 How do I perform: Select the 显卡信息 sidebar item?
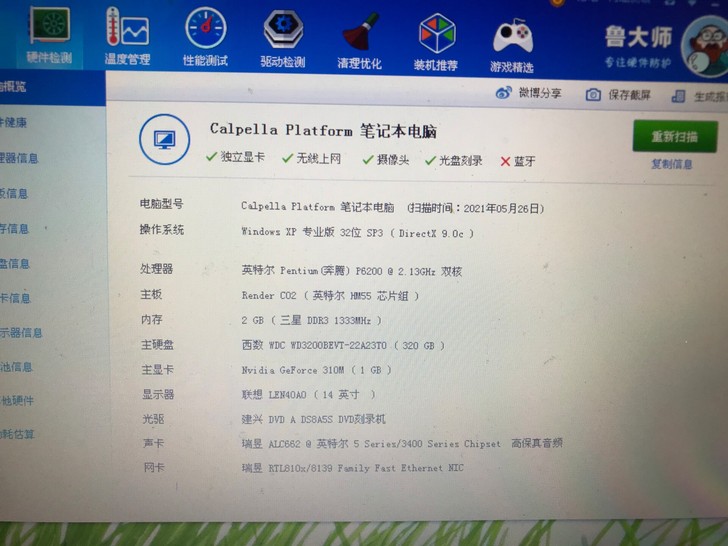tap(15, 298)
